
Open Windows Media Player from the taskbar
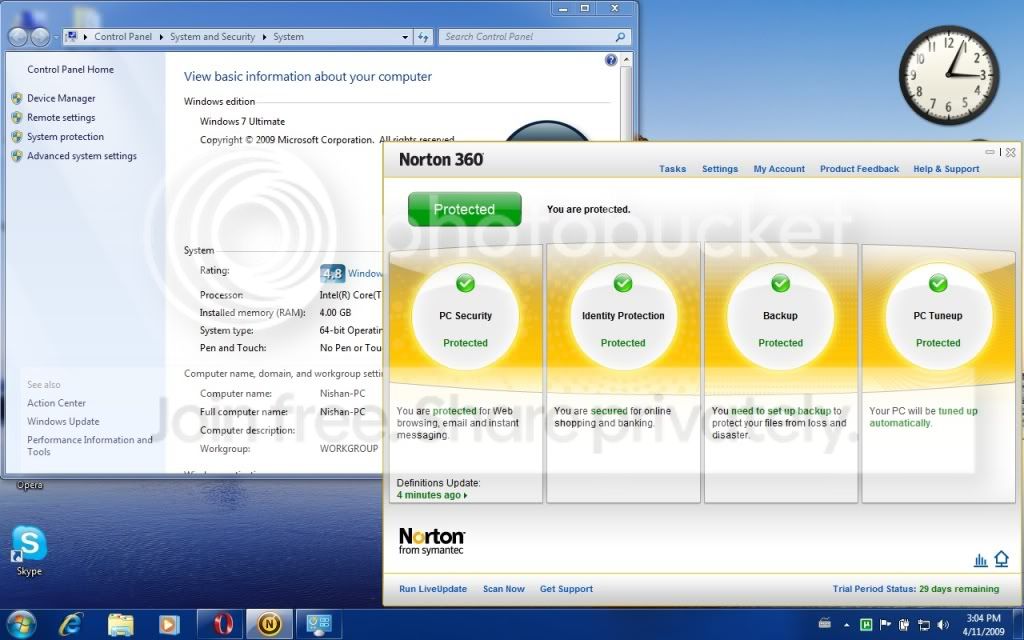point(169,625)
